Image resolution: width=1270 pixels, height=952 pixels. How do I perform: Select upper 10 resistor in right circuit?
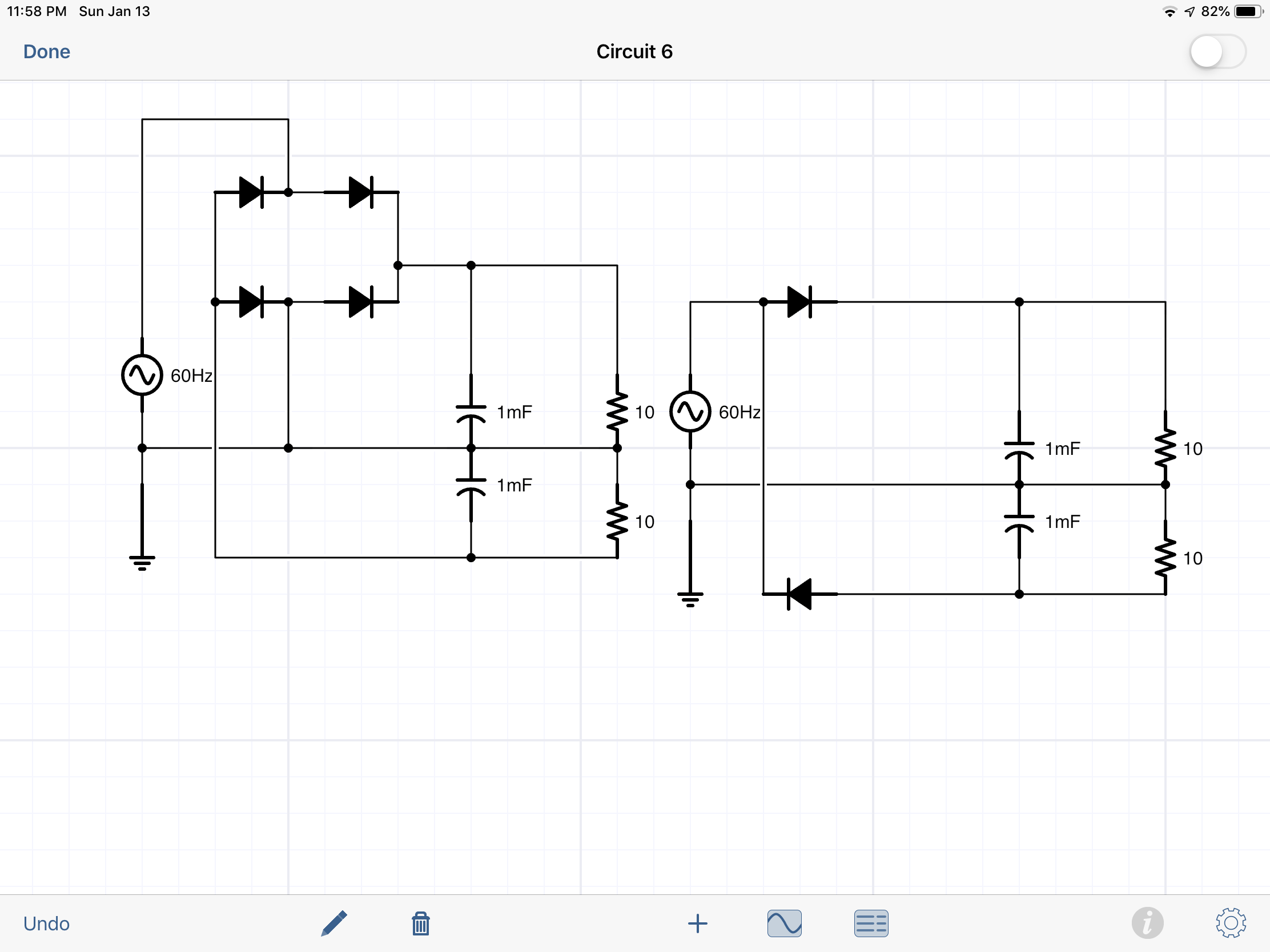point(1165,448)
